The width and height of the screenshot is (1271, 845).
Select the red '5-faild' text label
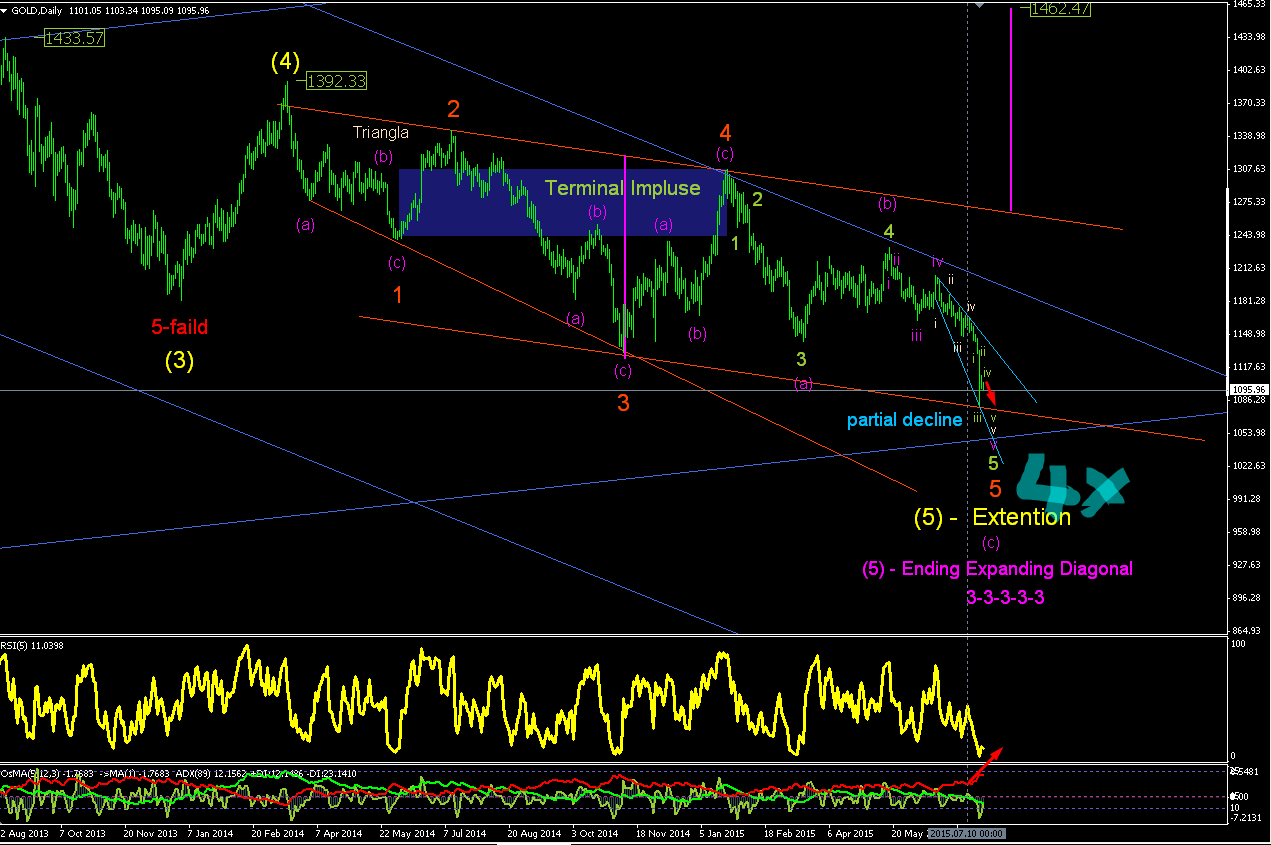(x=180, y=327)
